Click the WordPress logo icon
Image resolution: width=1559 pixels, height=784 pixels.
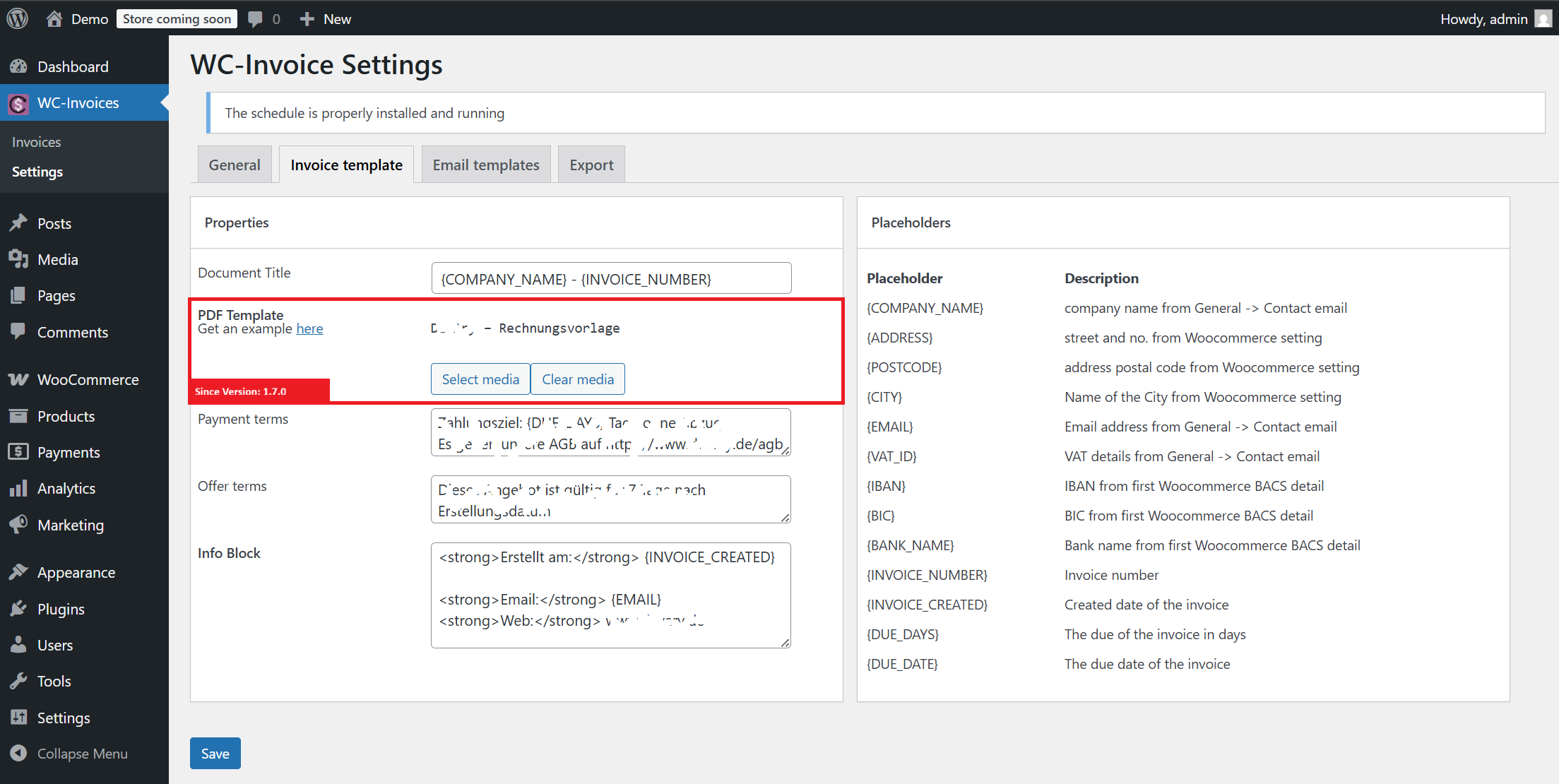coord(18,18)
